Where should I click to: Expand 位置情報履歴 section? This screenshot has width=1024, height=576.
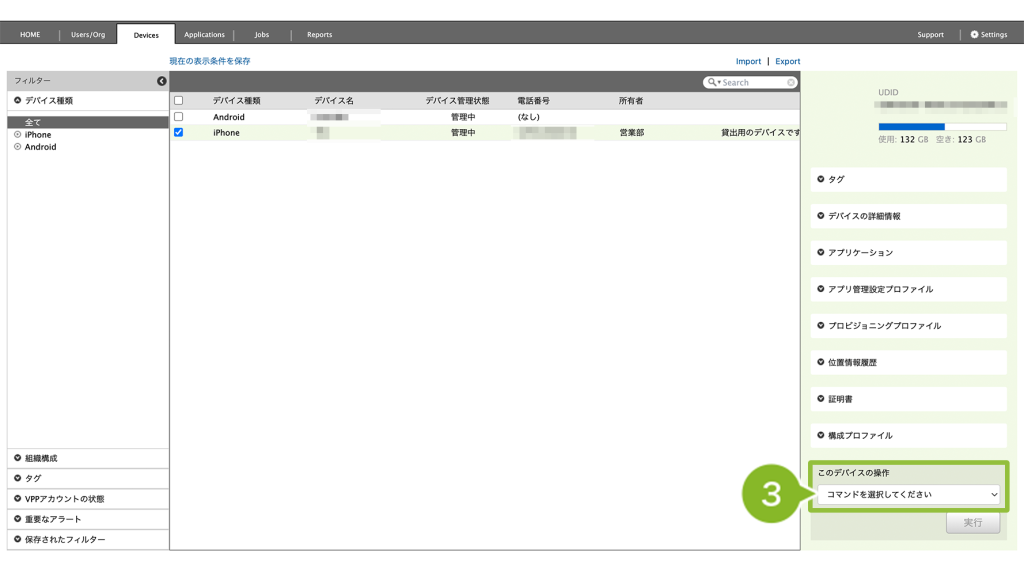coord(908,362)
